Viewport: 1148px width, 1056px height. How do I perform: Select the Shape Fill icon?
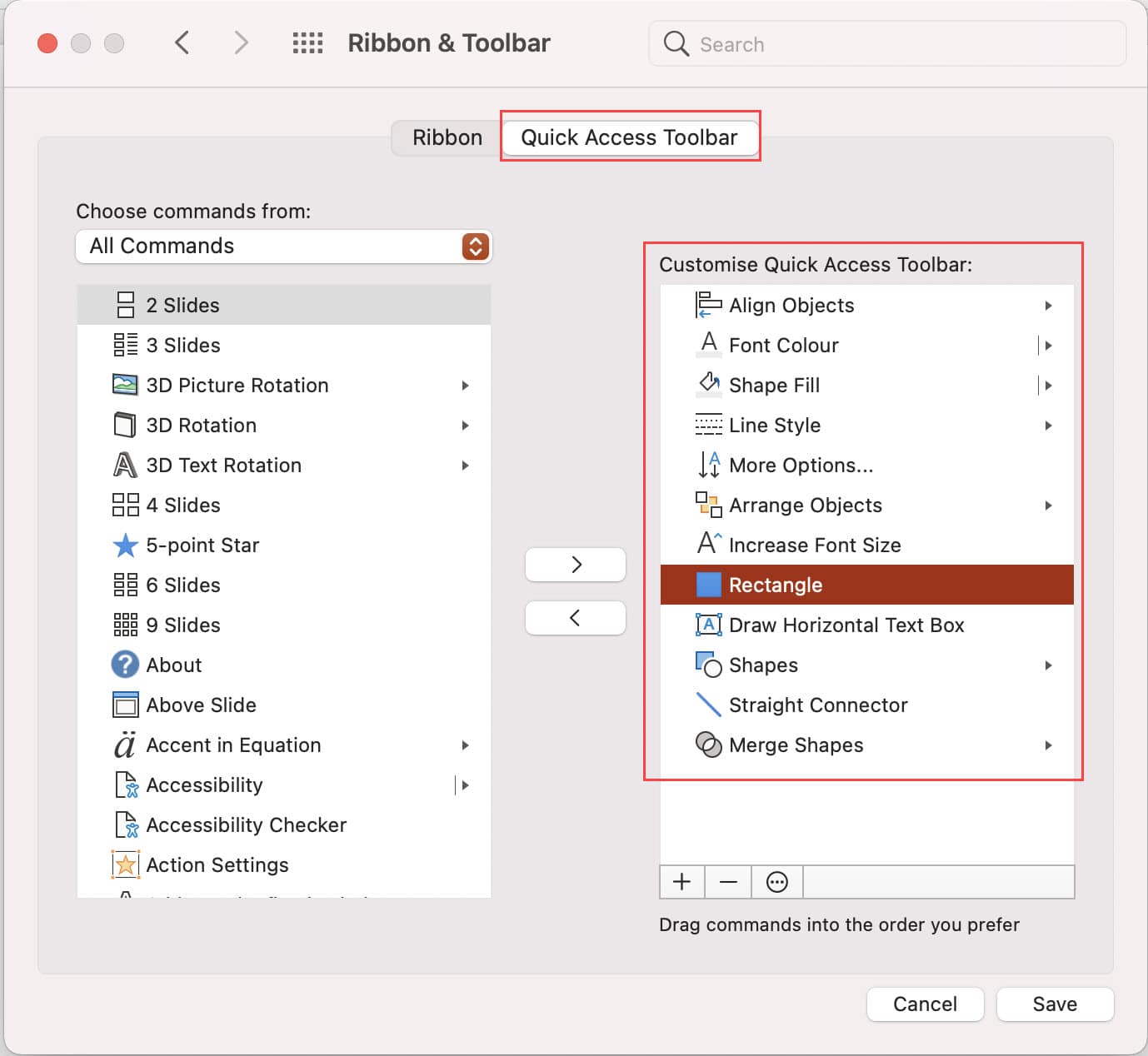[x=707, y=385]
